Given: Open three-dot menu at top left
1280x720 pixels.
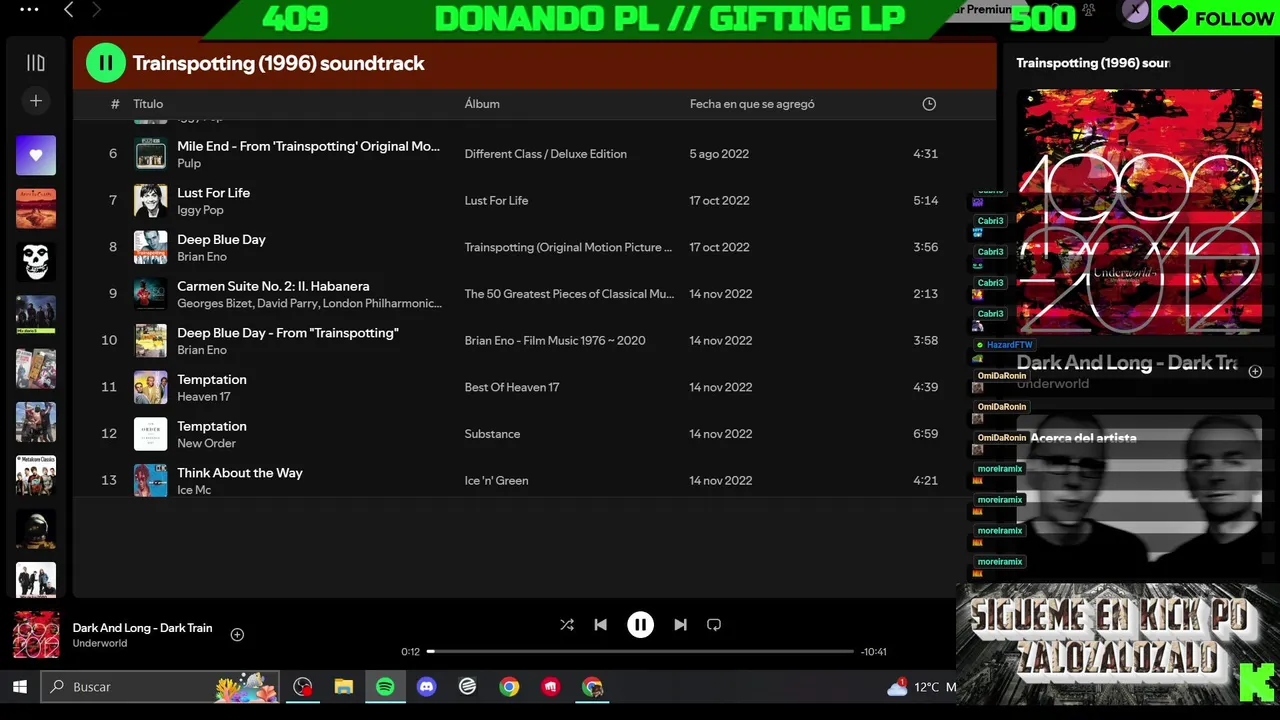Looking at the screenshot, I should pos(29,10).
